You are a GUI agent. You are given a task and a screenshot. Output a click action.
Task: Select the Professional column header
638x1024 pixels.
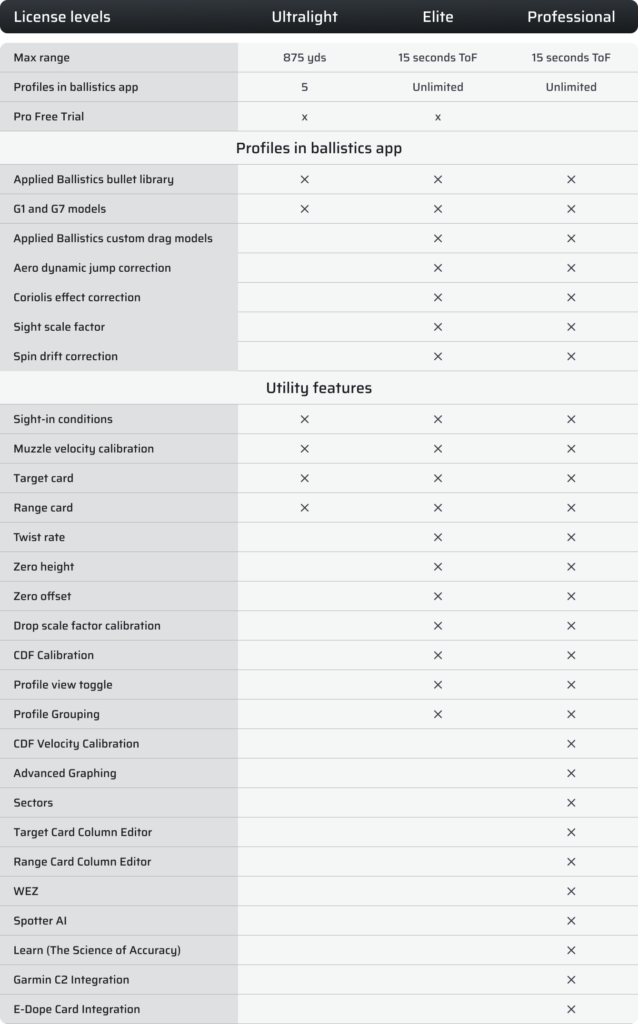pos(571,17)
